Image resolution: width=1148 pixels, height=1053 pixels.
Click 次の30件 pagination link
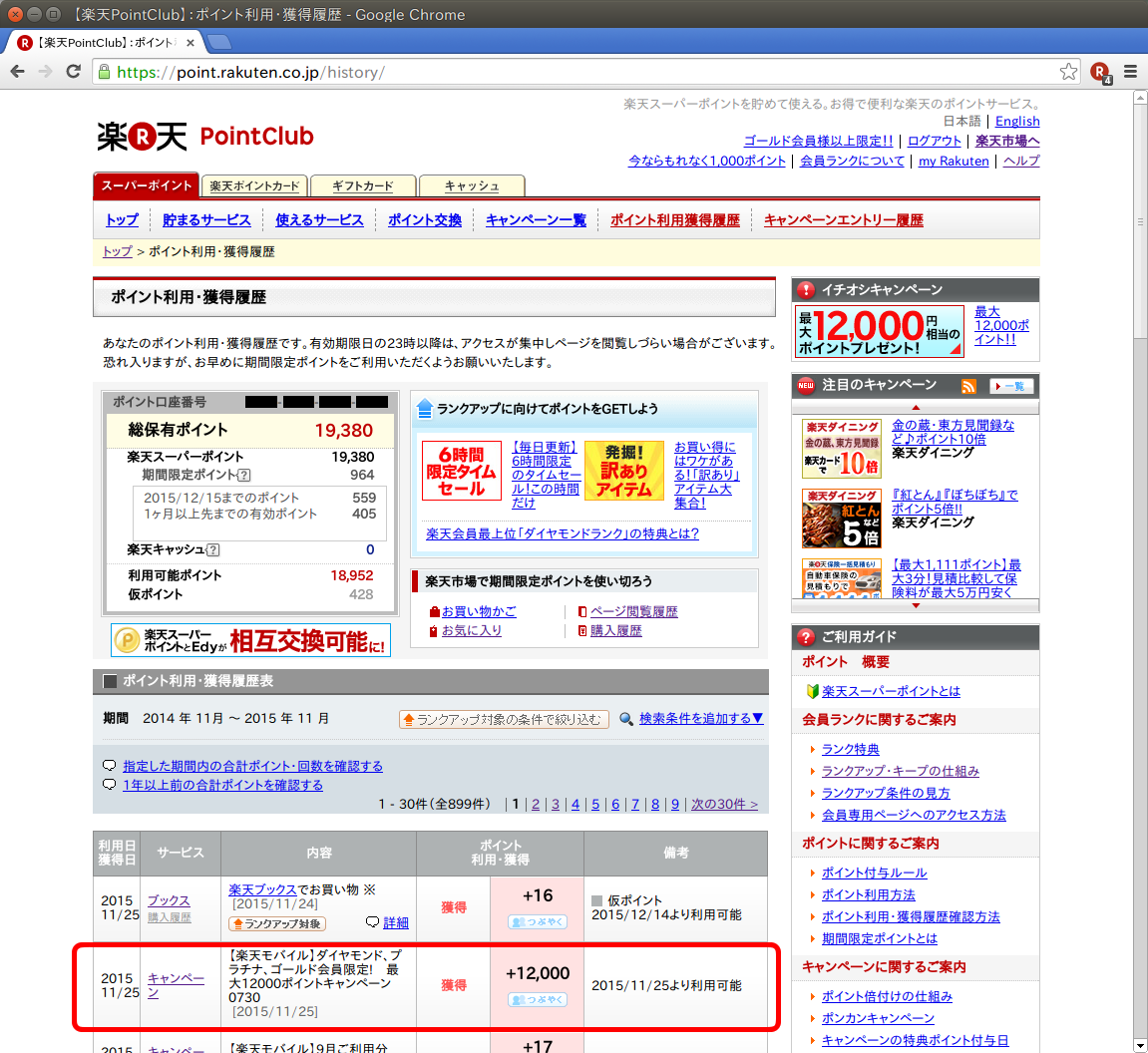[724, 804]
